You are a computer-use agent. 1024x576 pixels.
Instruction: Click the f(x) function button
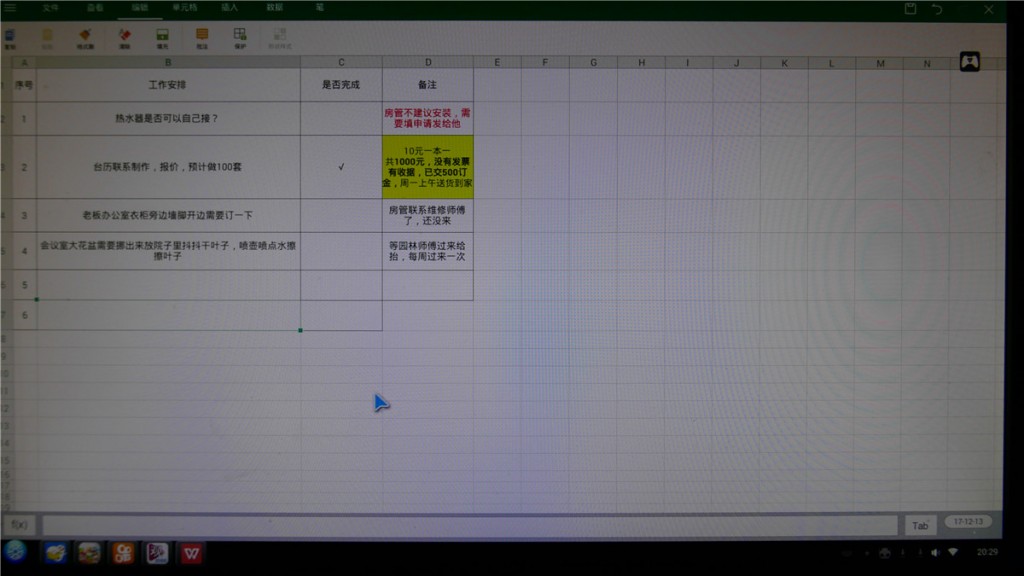pos(19,524)
